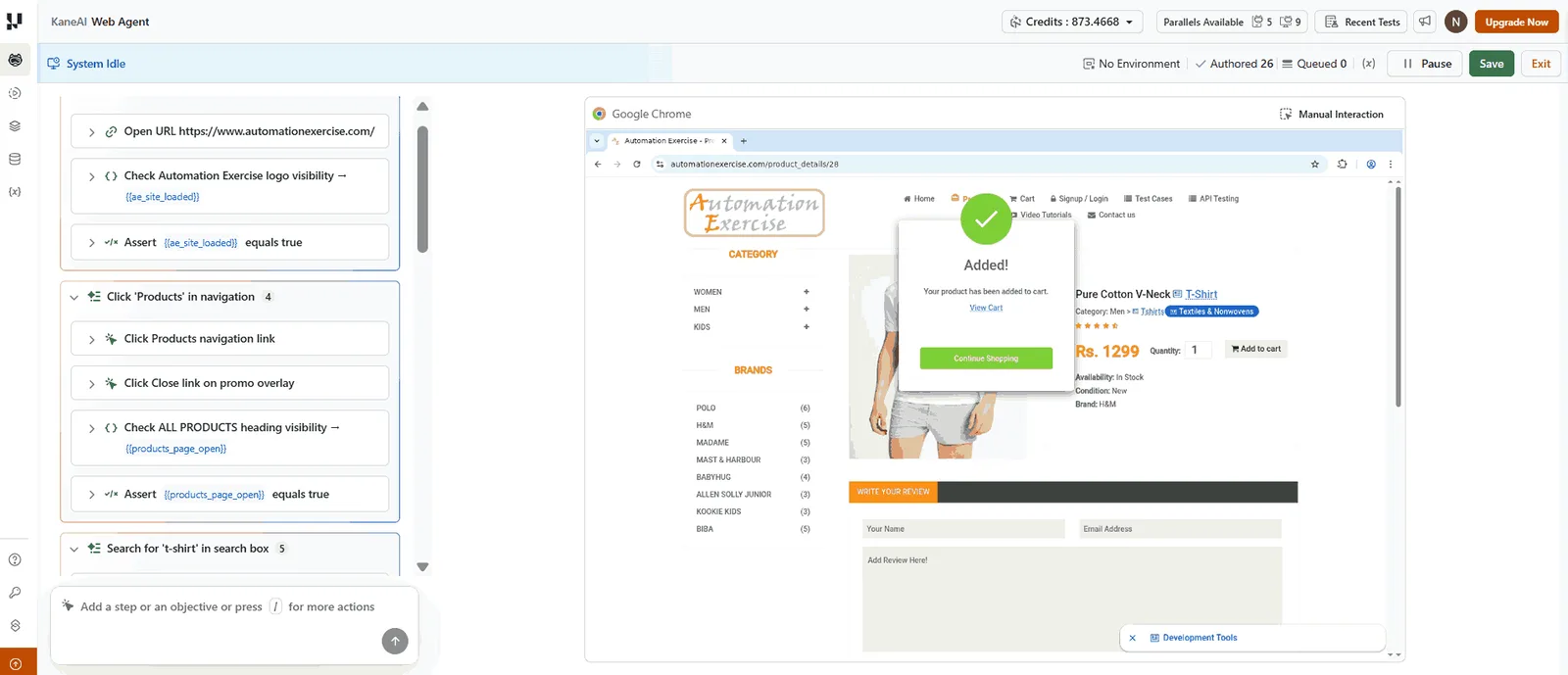Viewport: 1568px width, 675px height.
Task: Click Manual Interaction
Action: click(1332, 115)
